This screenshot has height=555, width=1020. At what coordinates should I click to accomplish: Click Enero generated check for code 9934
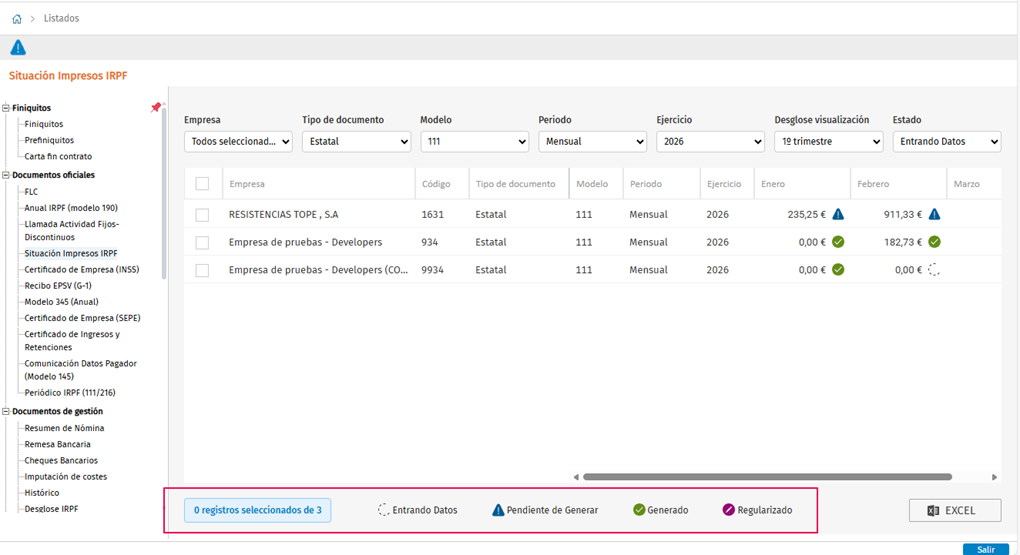pos(839,269)
